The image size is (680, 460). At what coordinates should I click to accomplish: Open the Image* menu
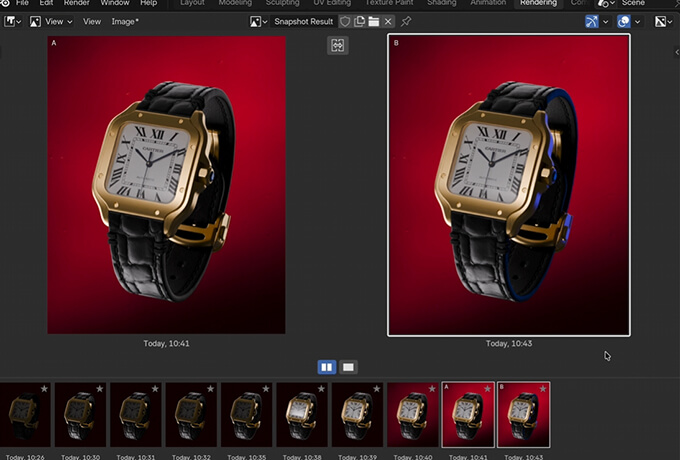125,21
